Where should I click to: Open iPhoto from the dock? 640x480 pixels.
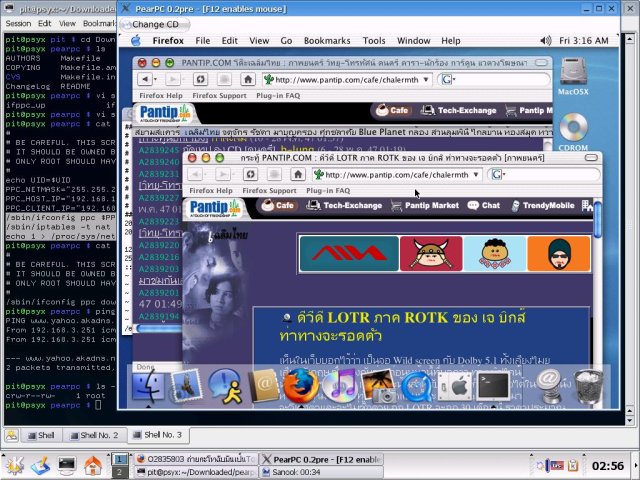pos(378,386)
